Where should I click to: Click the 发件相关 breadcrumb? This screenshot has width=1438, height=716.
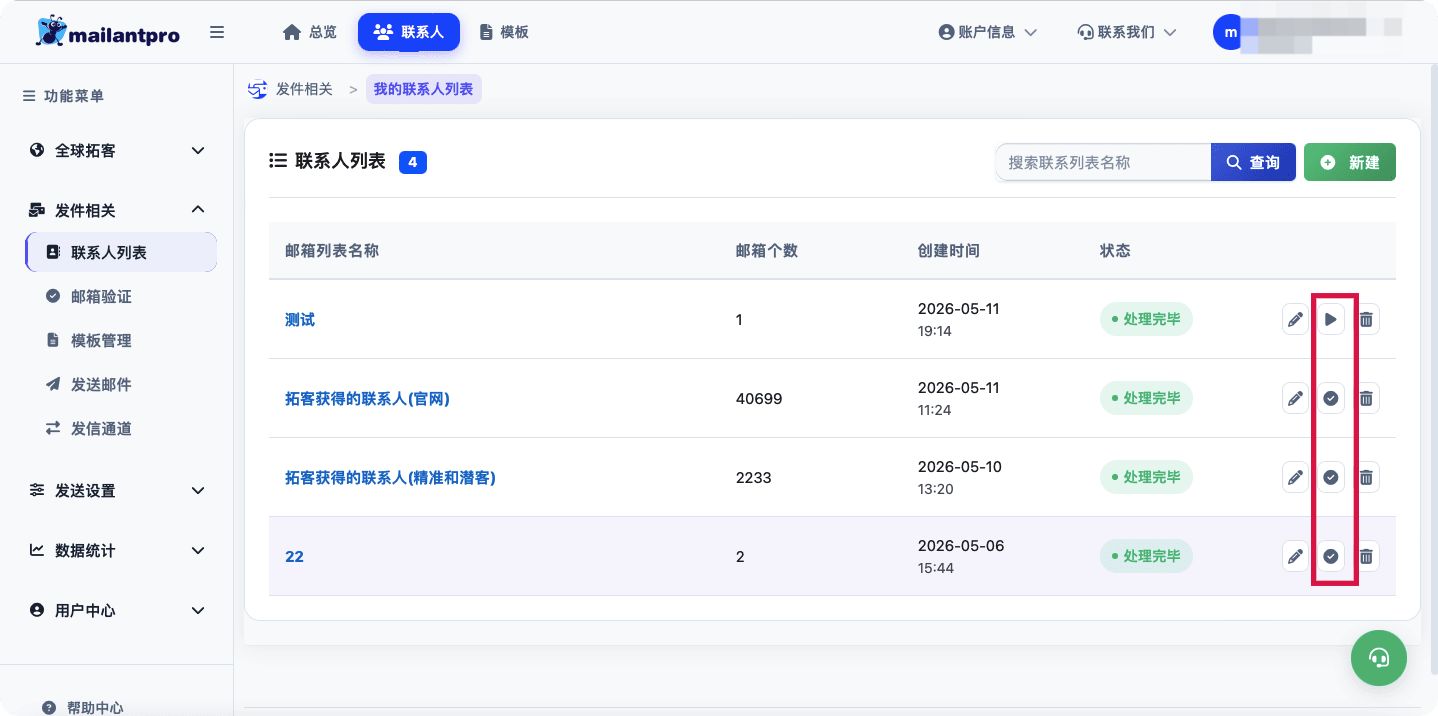(x=304, y=89)
